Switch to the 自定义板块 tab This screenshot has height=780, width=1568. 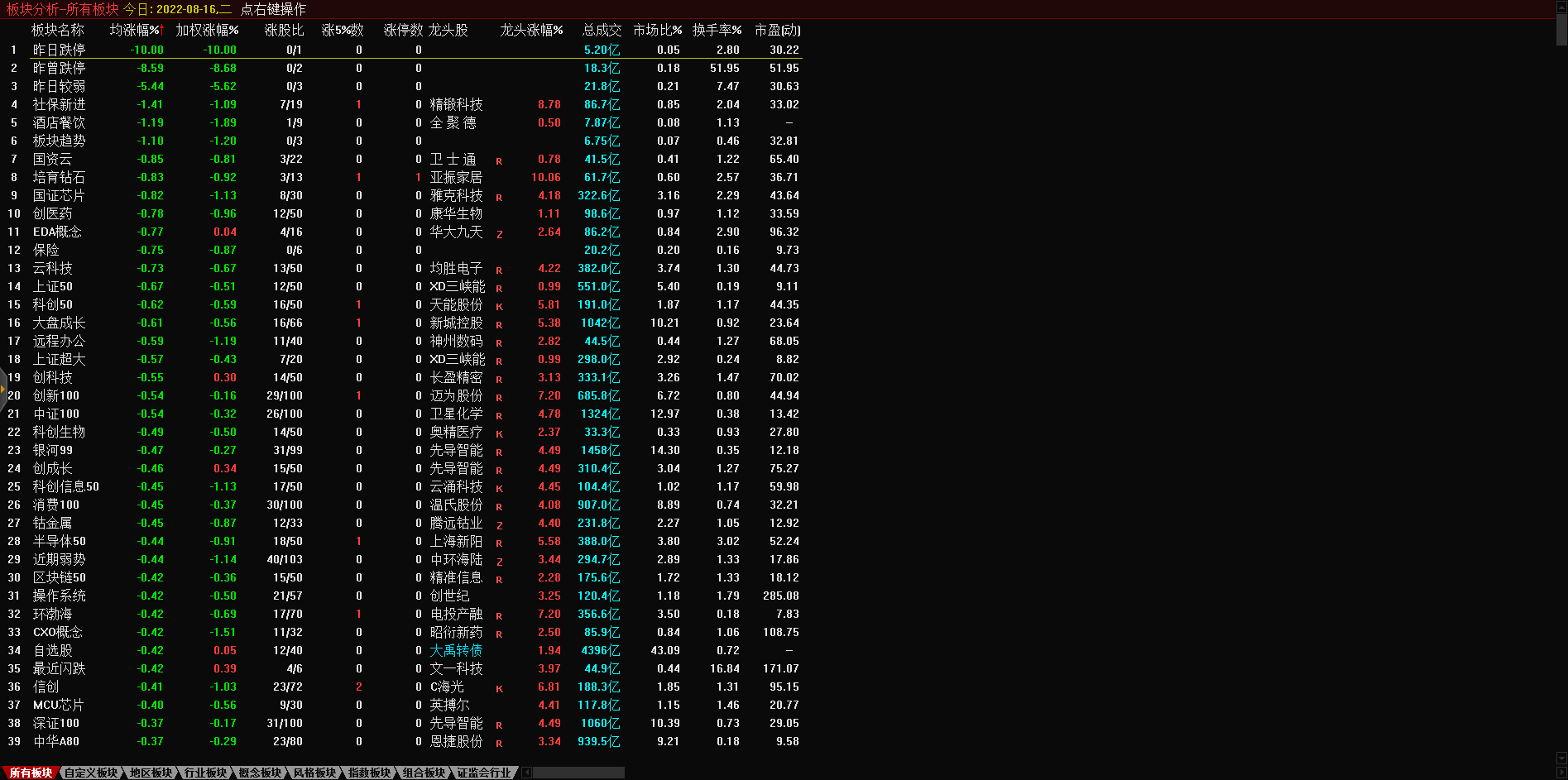pos(91,773)
